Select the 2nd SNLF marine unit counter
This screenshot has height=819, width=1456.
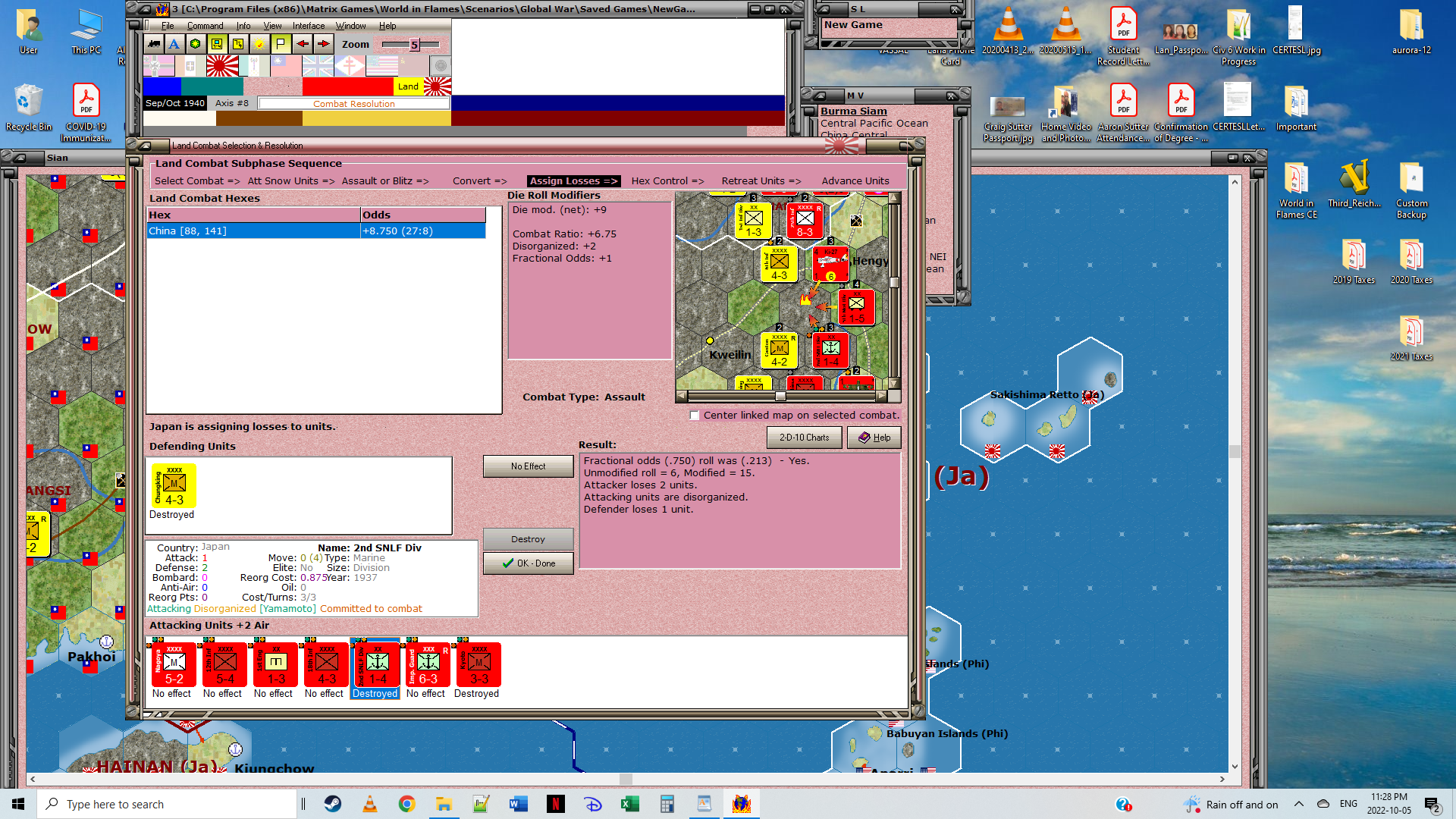pos(377,664)
